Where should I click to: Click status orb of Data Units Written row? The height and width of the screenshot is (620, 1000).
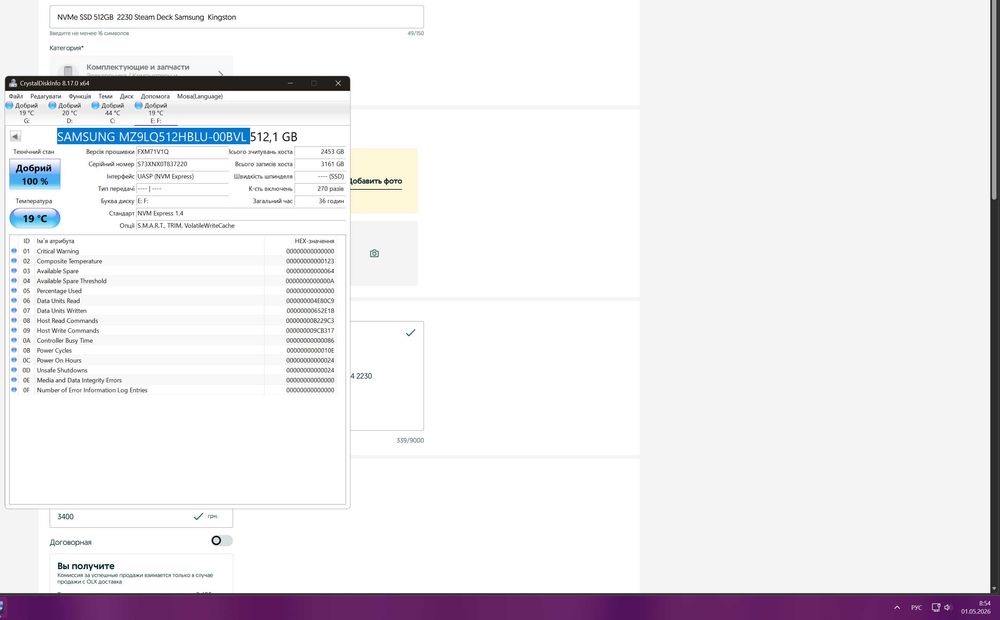(x=14, y=311)
